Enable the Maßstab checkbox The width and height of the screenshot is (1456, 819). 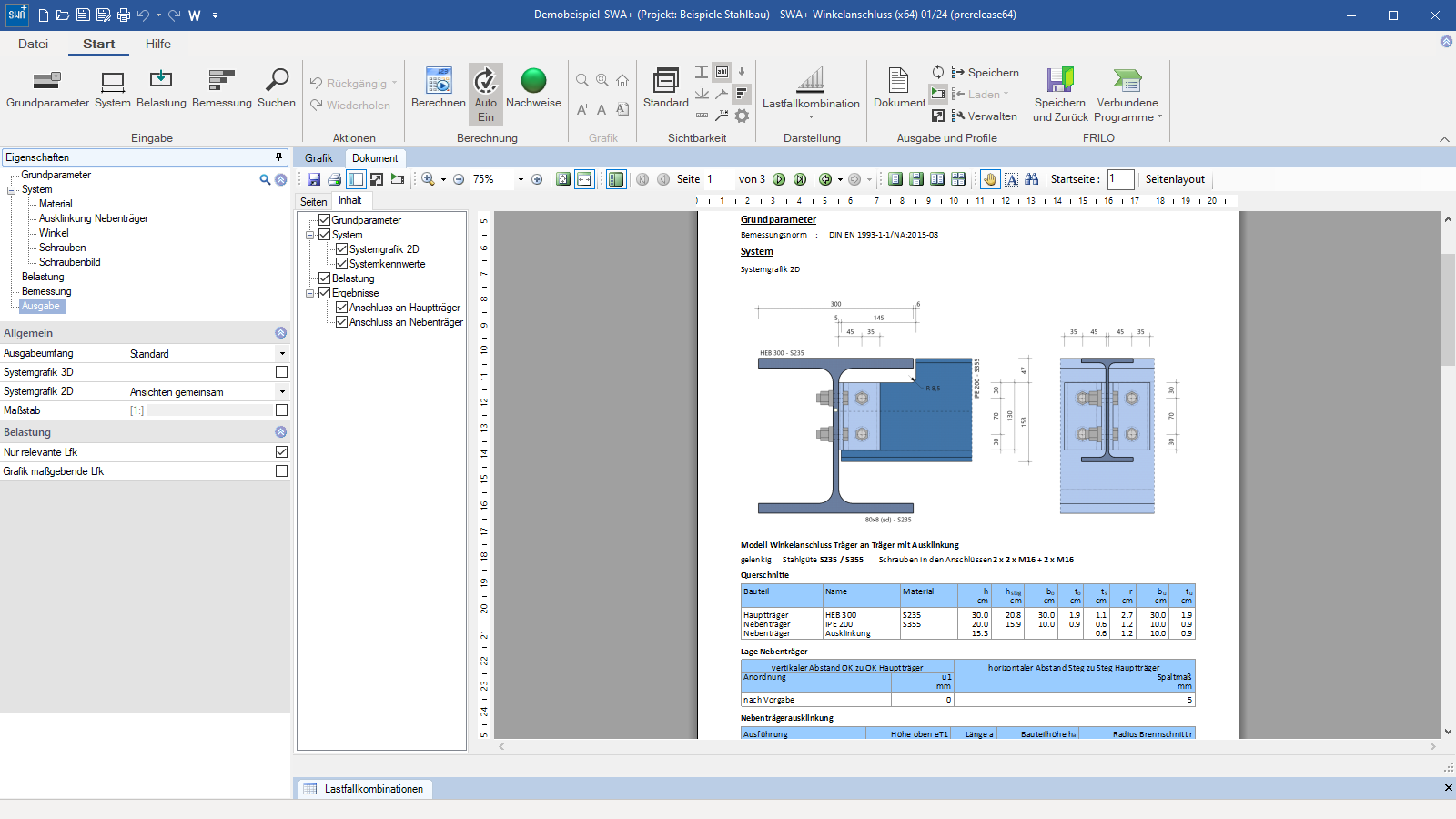pyautogui.click(x=281, y=410)
